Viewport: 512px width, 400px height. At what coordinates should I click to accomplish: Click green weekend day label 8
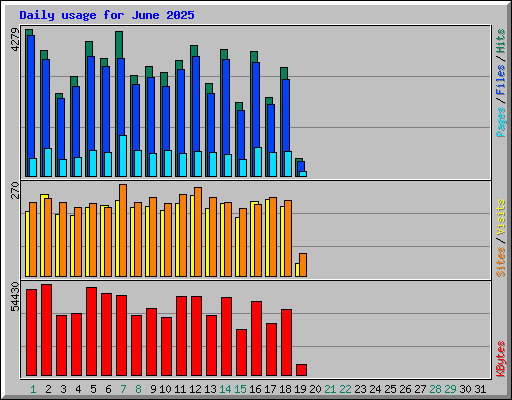click(x=138, y=389)
